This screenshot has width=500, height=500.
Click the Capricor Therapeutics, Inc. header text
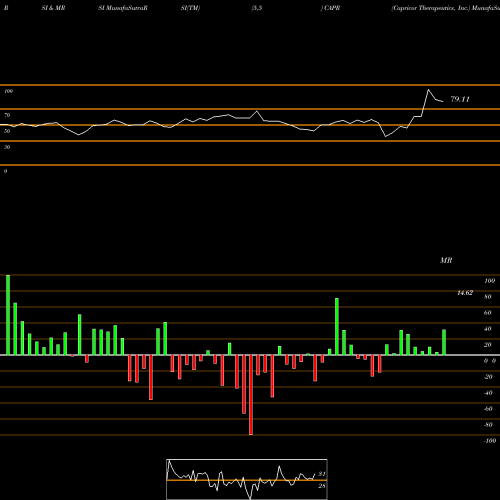pyautogui.click(x=431, y=8)
